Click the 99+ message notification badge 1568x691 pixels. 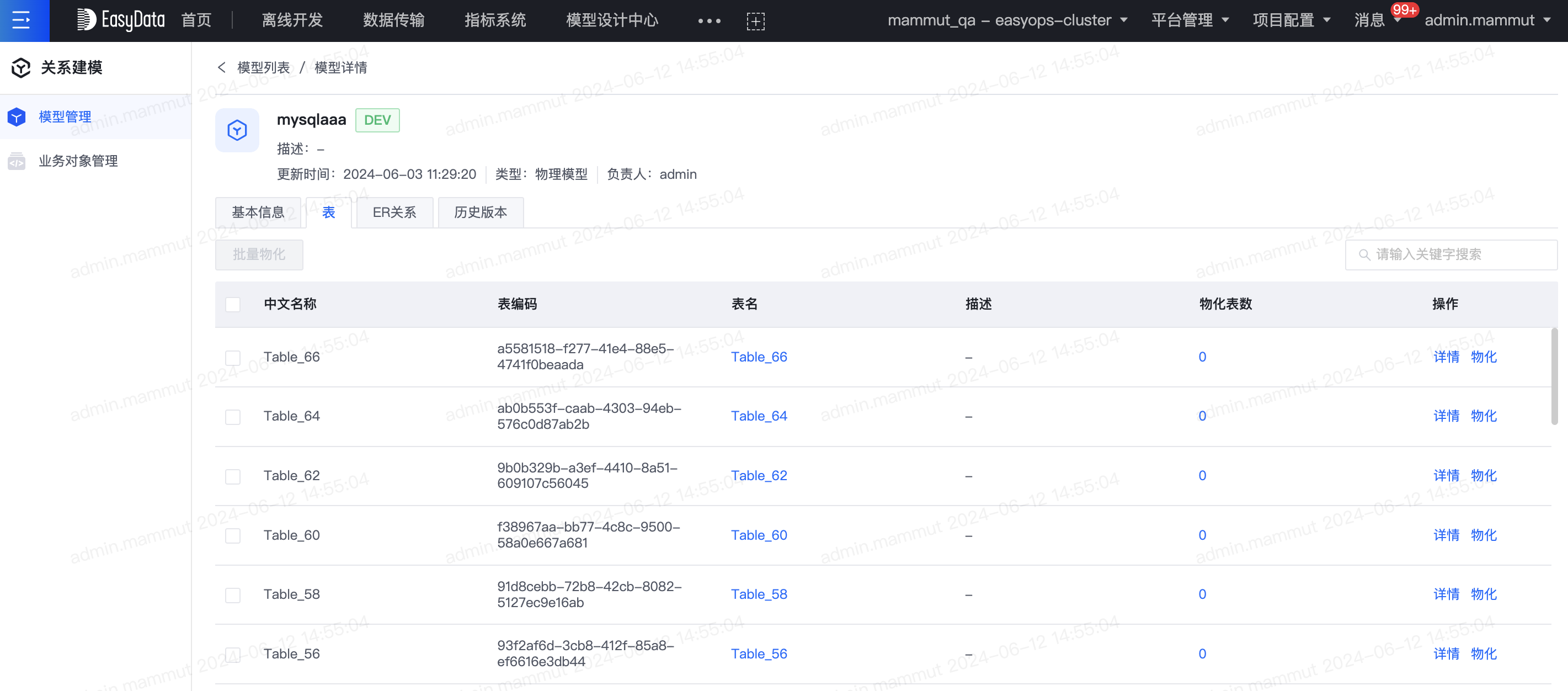(1404, 10)
